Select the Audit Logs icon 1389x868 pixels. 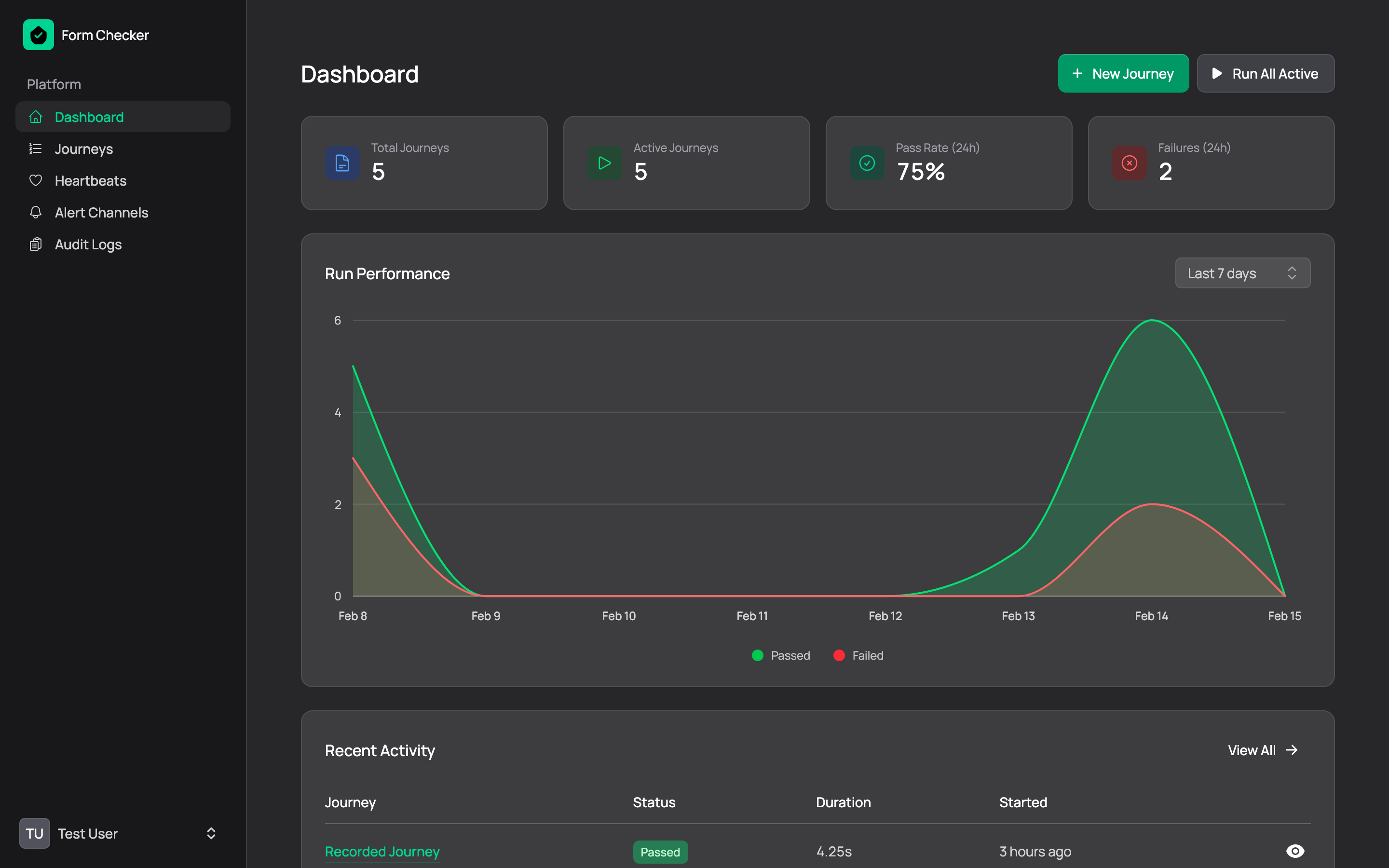(36, 244)
